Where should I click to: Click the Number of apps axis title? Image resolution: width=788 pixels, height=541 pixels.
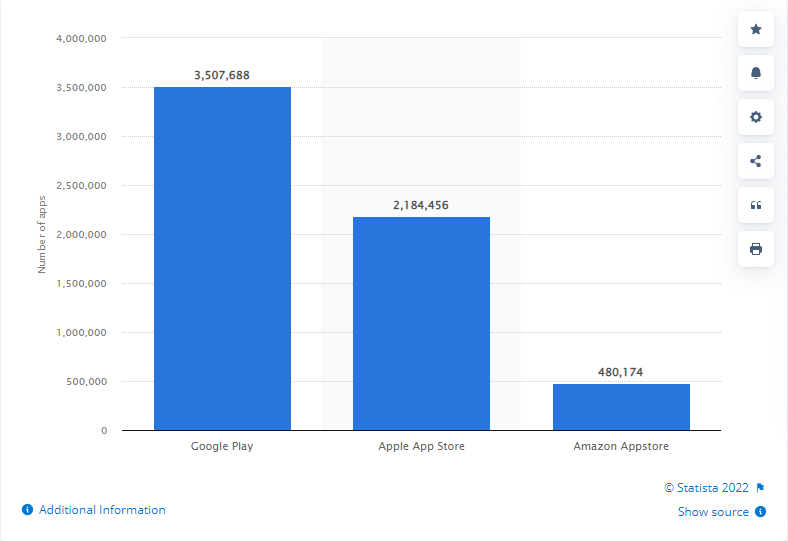click(x=42, y=235)
